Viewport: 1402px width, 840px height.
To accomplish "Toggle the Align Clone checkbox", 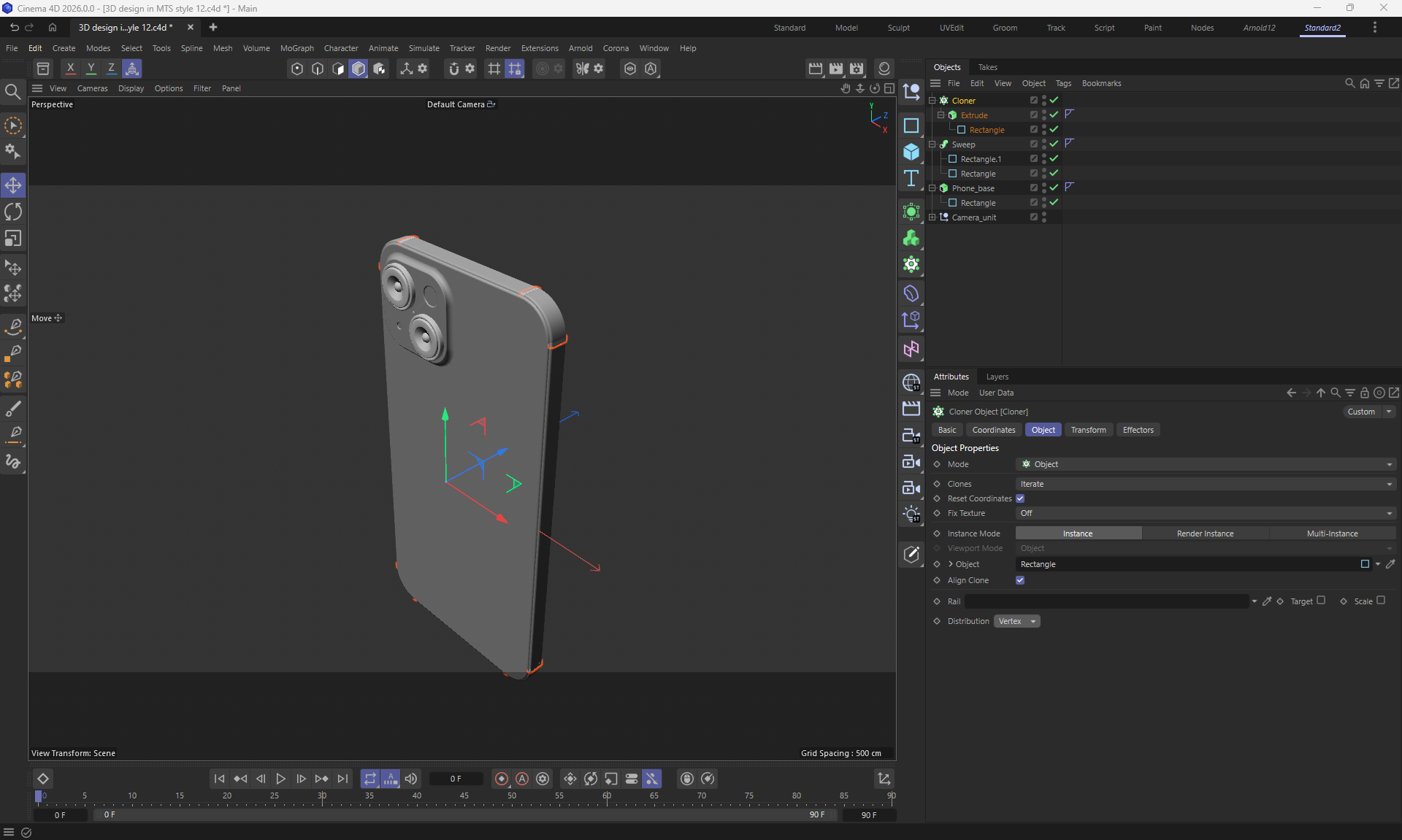I will click(x=1020, y=580).
